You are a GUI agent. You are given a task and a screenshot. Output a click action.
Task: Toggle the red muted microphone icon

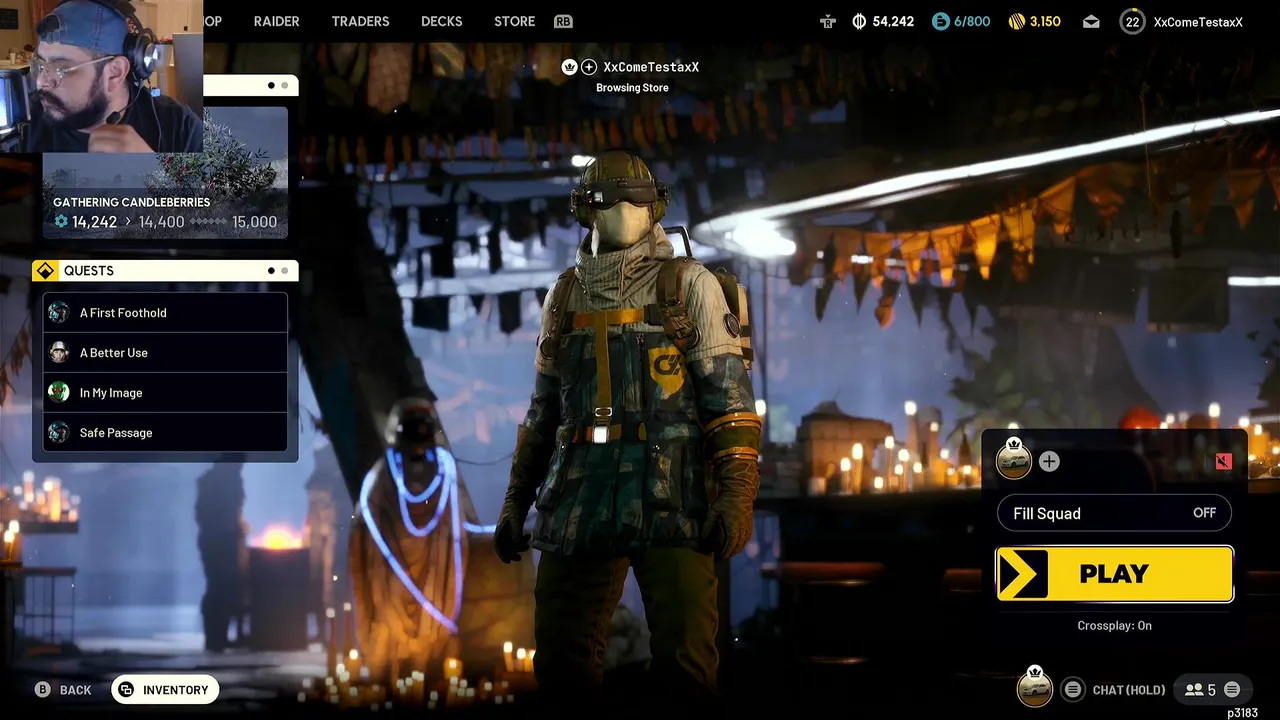1223,461
